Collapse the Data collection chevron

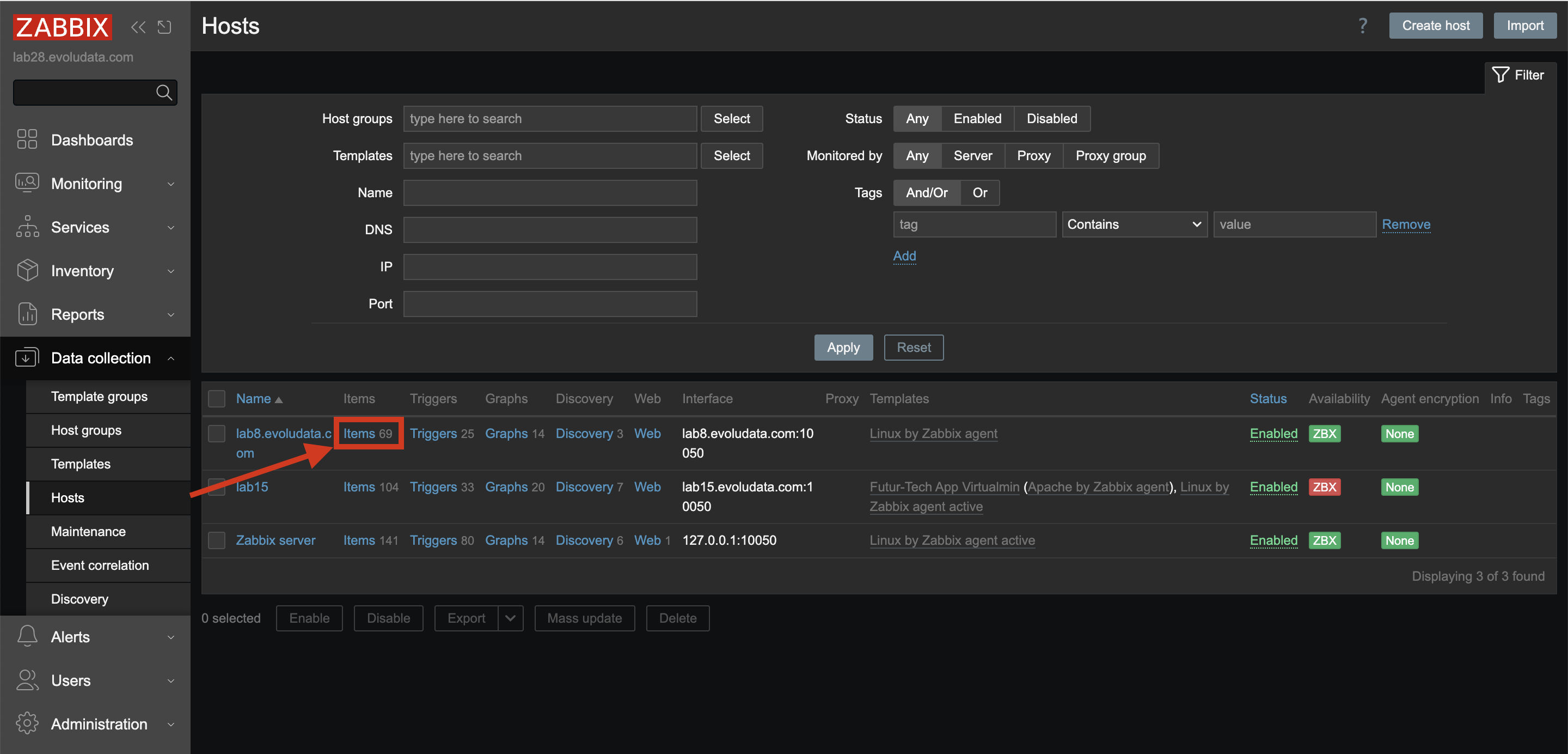click(171, 358)
